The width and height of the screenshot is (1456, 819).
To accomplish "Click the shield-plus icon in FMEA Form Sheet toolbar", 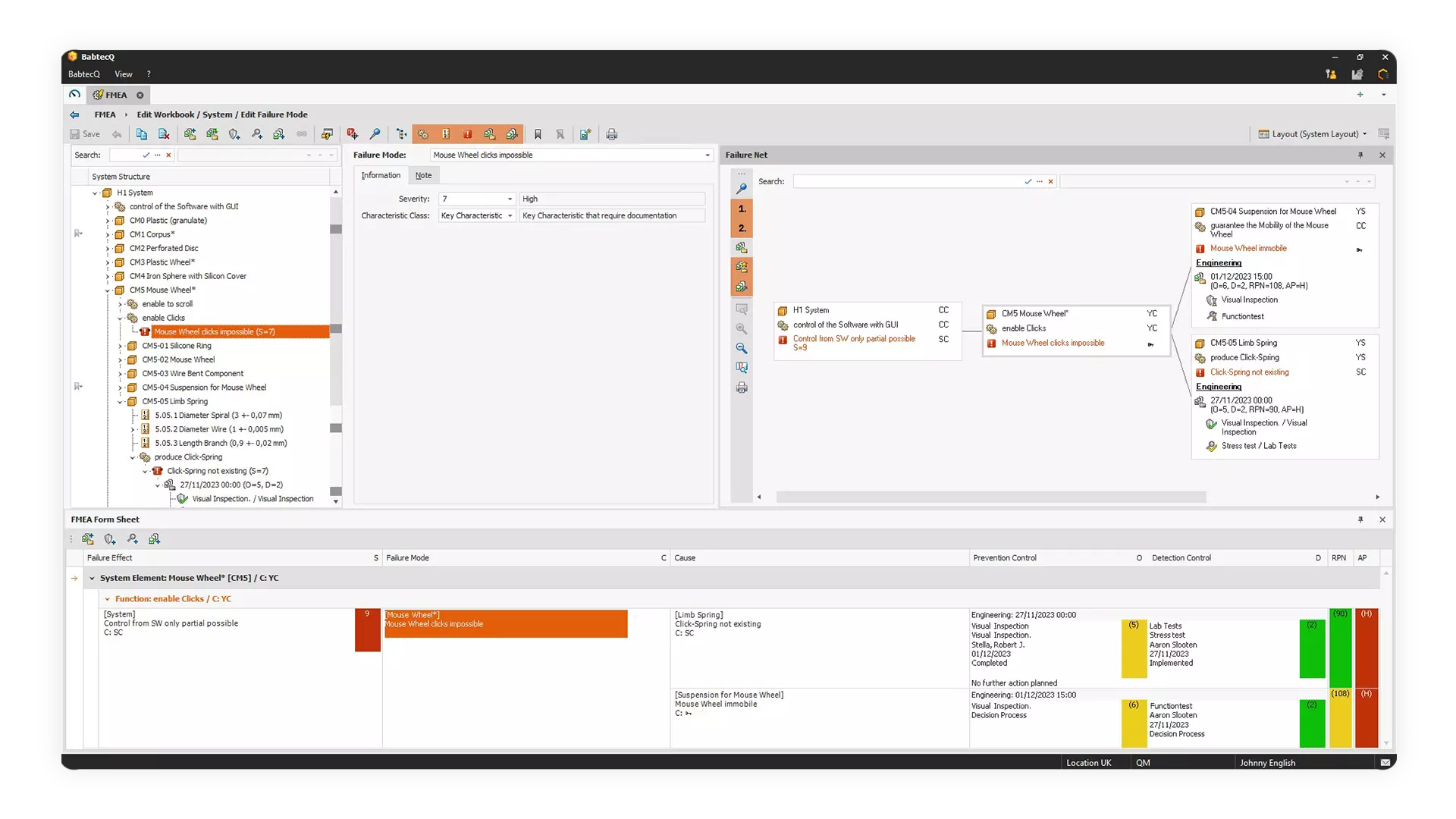I will pyautogui.click(x=109, y=539).
